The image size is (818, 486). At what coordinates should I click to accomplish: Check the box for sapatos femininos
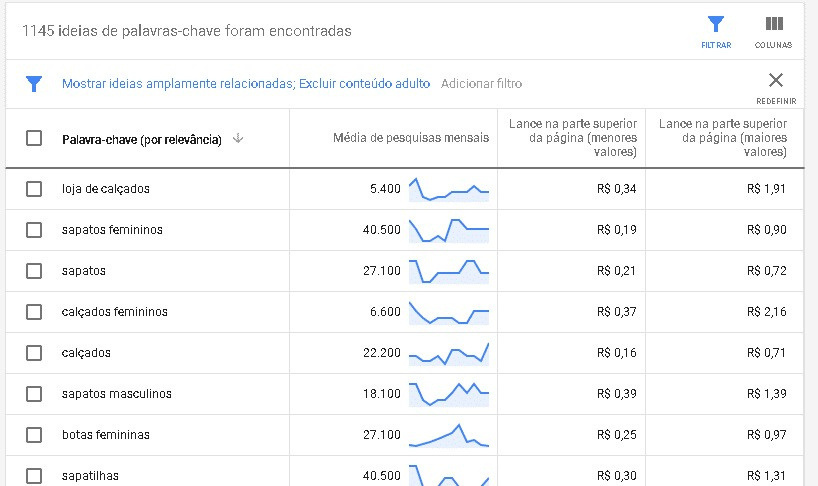(x=34, y=230)
